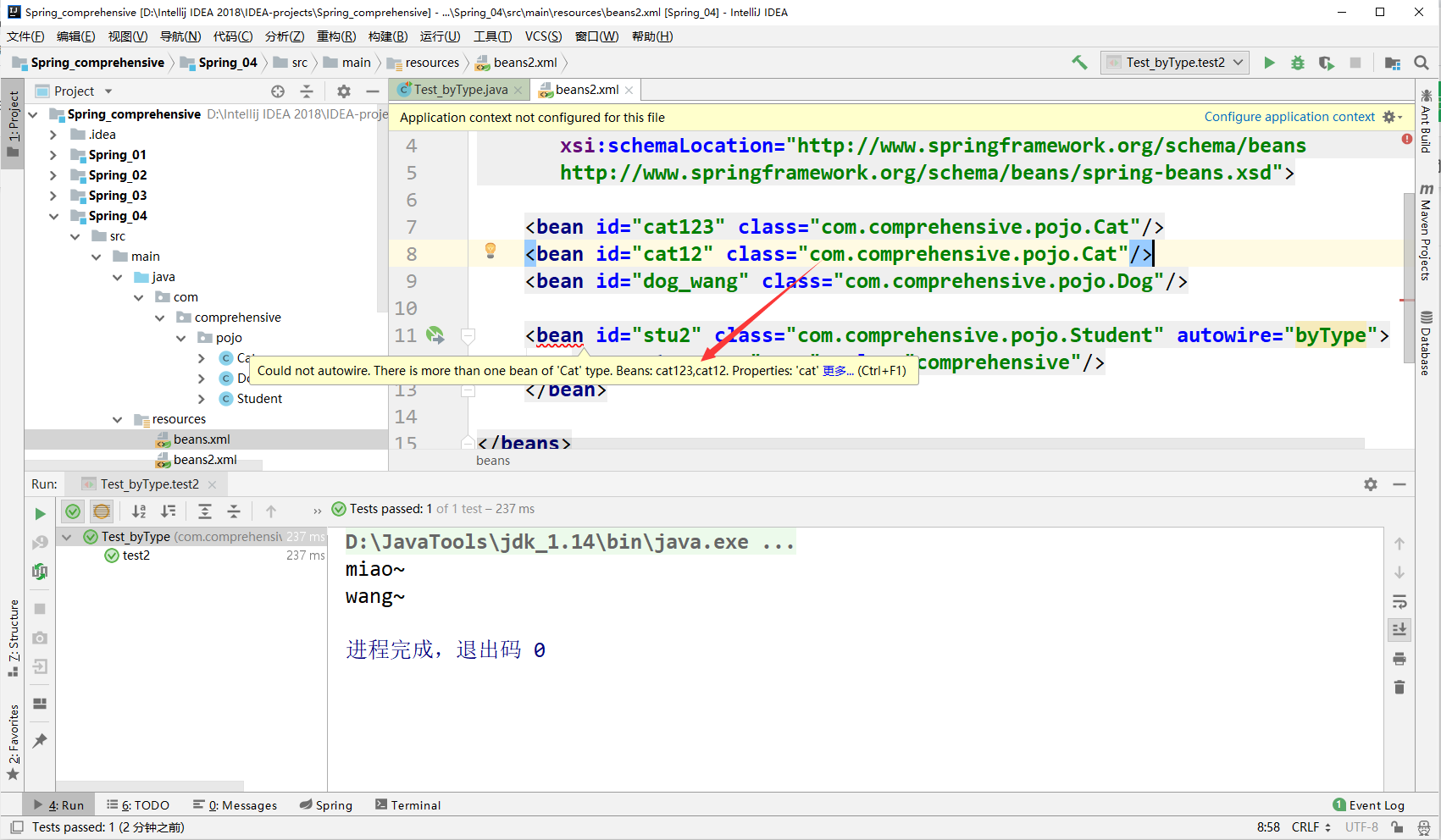The width and height of the screenshot is (1441, 840).
Task: Rerun failed tests in Run panel
Action: [x=40, y=542]
